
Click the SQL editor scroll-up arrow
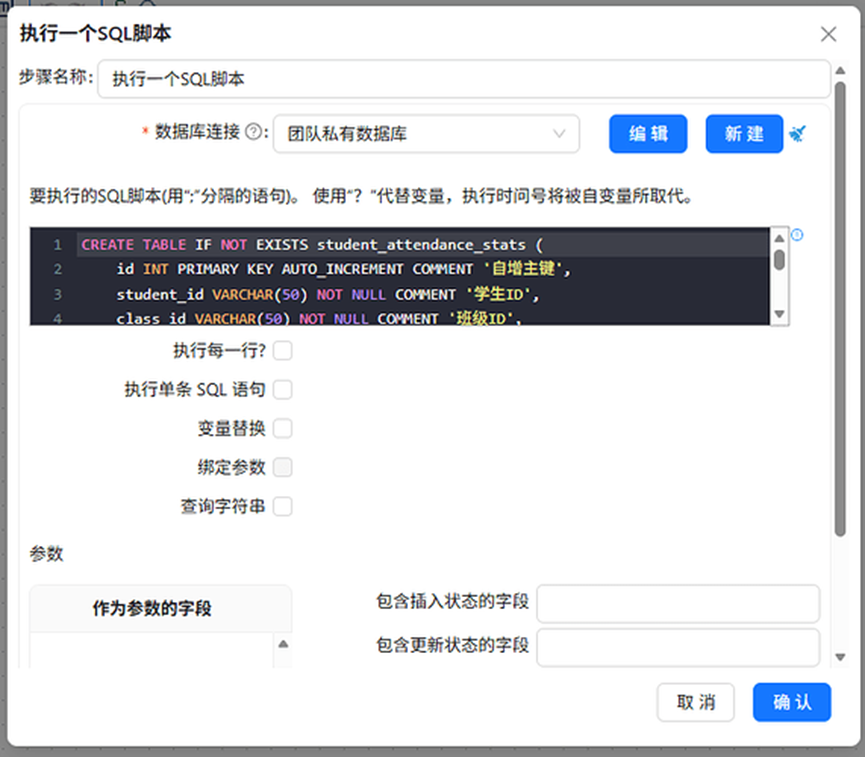point(779,238)
